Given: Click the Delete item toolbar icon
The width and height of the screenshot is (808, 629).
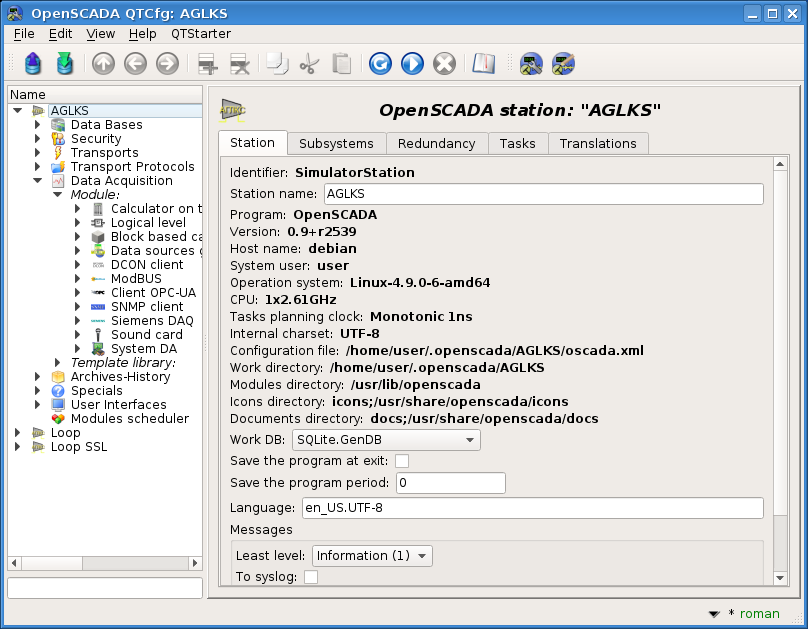Looking at the screenshot, I should (239, 64).
